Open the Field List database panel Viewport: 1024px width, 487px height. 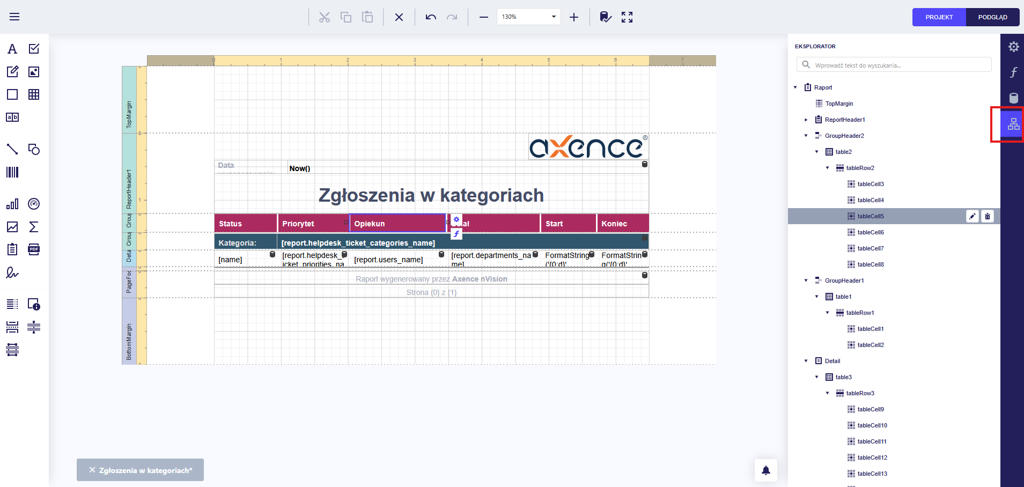[x=1013, y=98]
